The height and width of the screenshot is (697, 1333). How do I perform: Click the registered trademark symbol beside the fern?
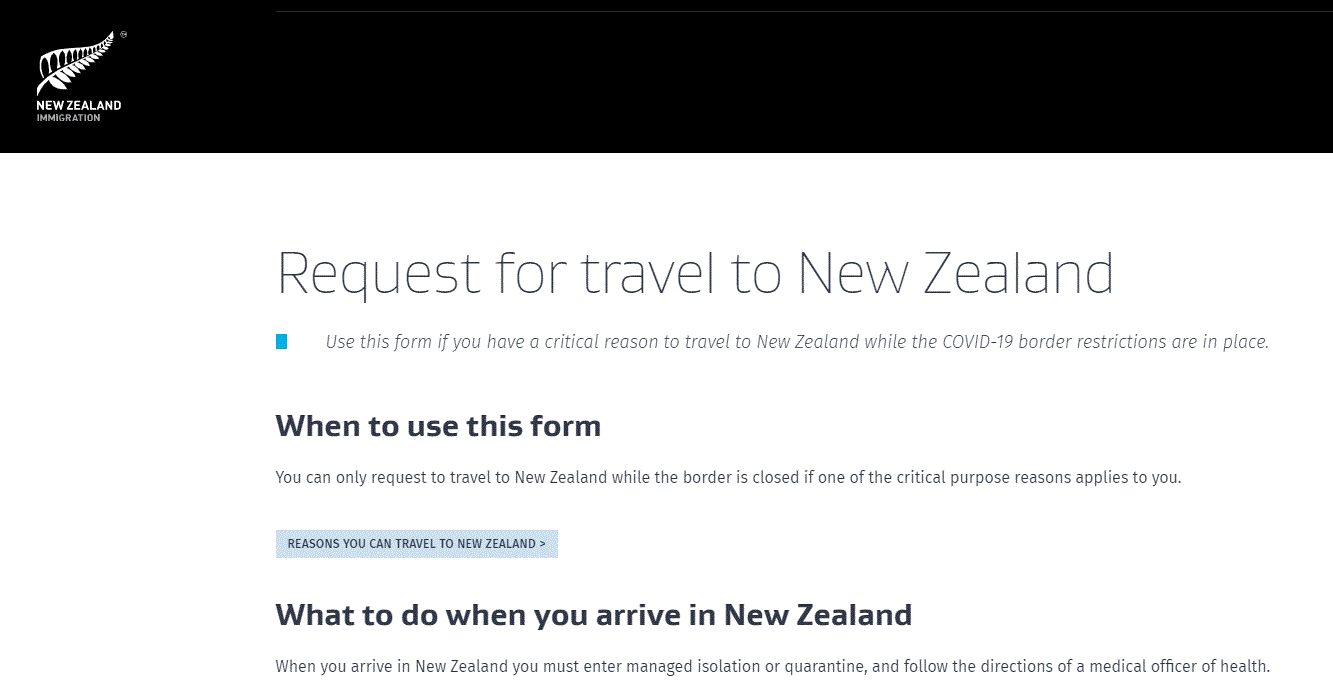pyautogui.click(x=123, y=34)
